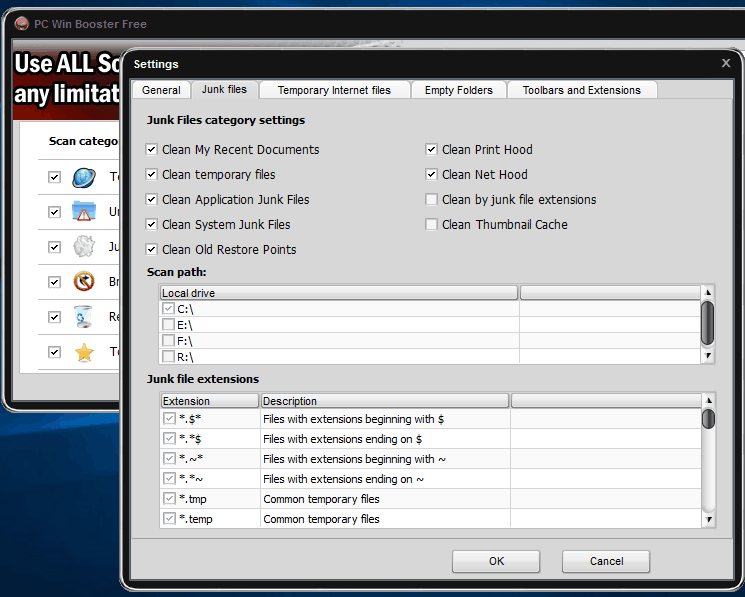Viewport: 745px width, 597px height.
Task: Click the scan path list down arrow
Action: pos(708,355)
